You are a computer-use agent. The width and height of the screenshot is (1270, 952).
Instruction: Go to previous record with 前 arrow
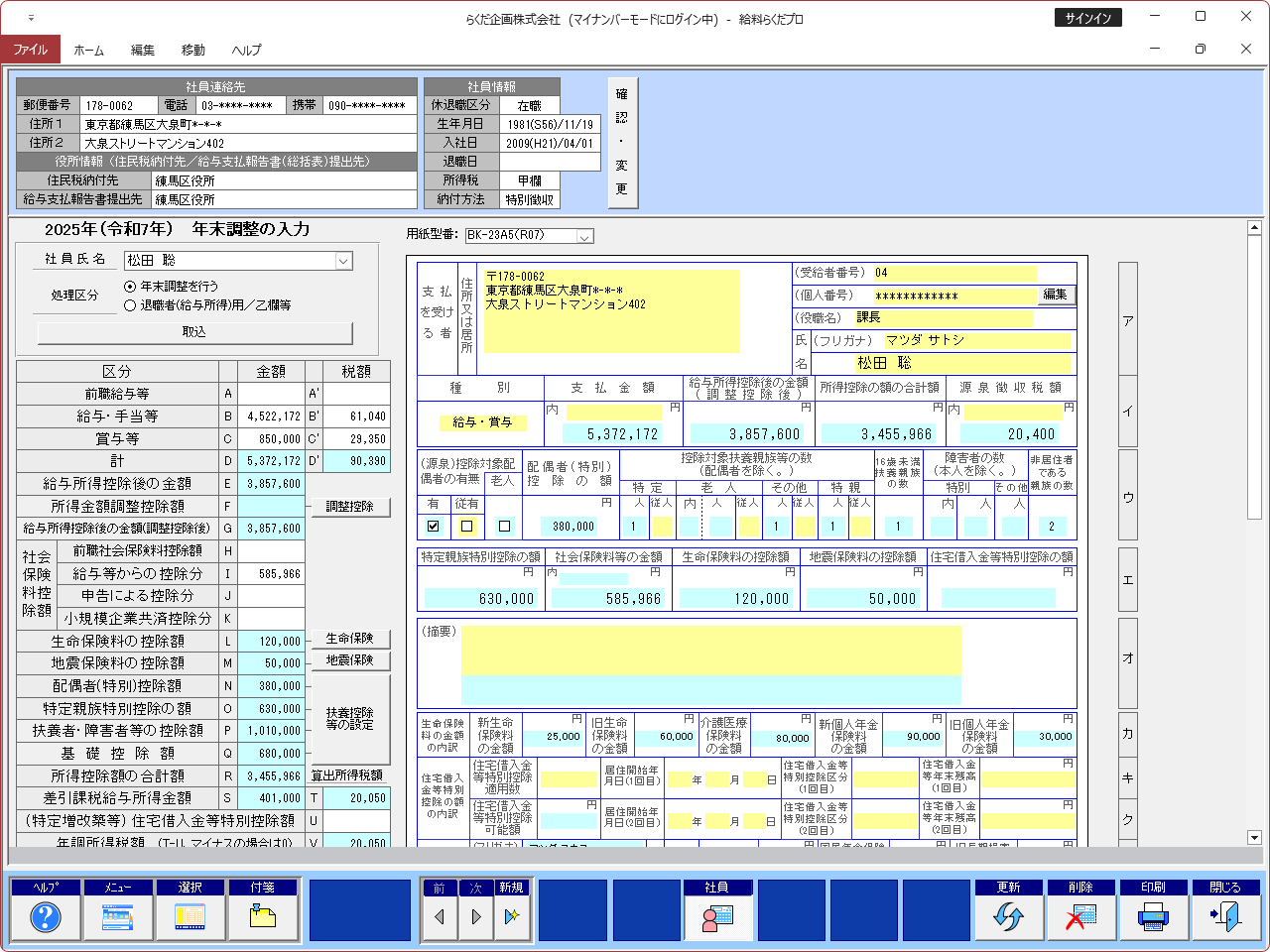coord(439,917)
